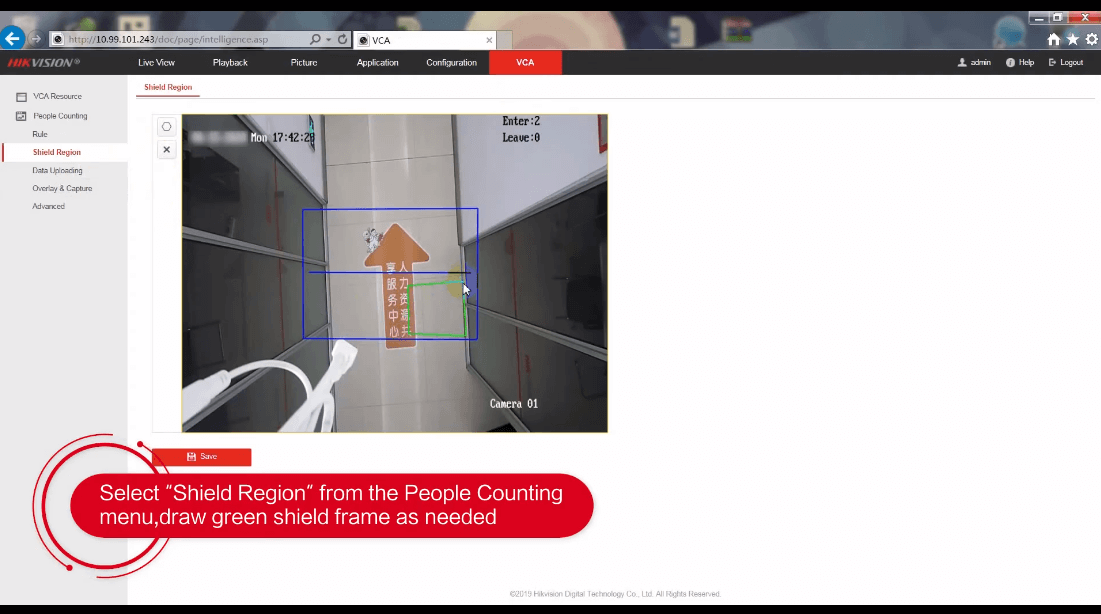
Task: Click the Logout link
Action: pyautogui.click(x=1066, y=63)
